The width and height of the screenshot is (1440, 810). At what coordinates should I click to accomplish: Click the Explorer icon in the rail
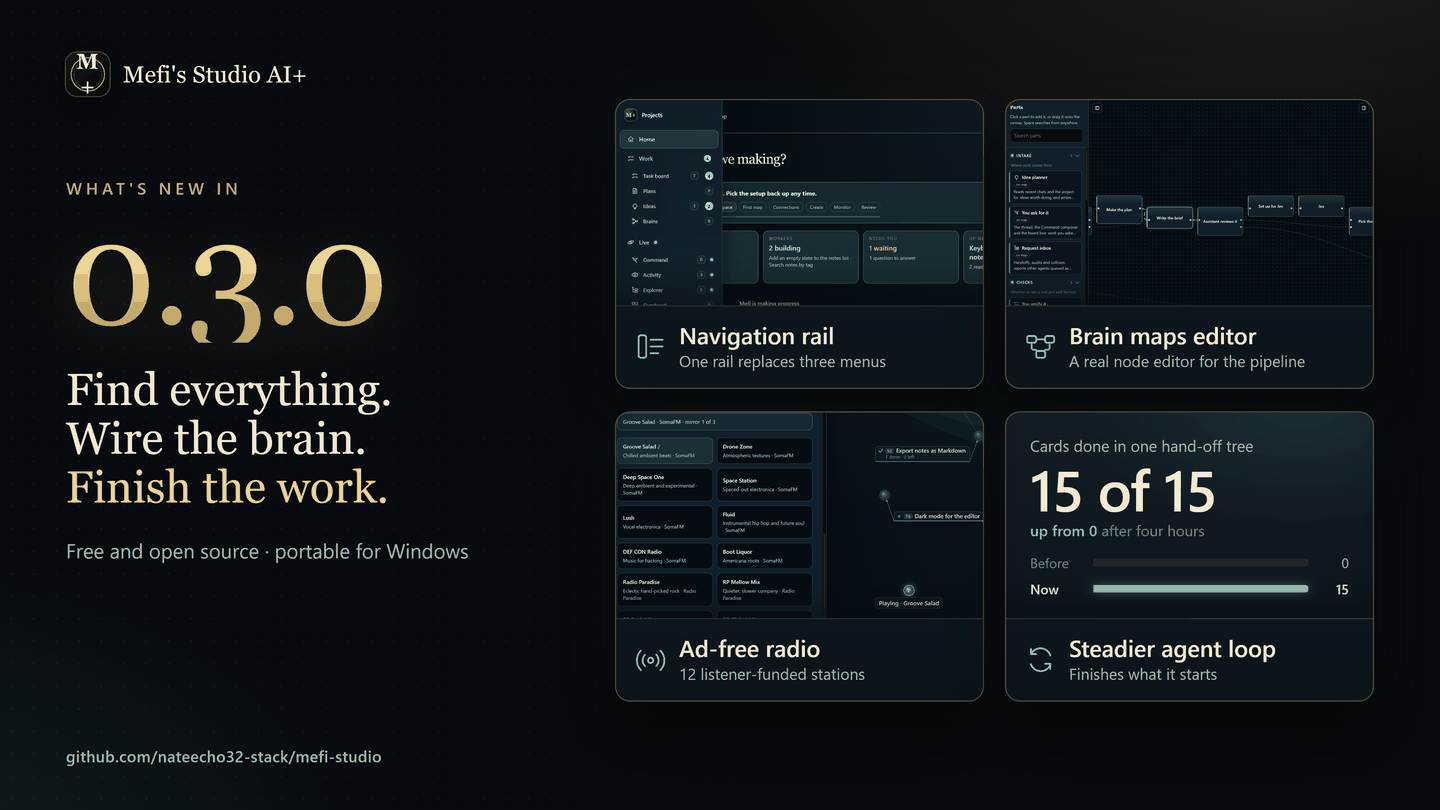click(635, 290)
